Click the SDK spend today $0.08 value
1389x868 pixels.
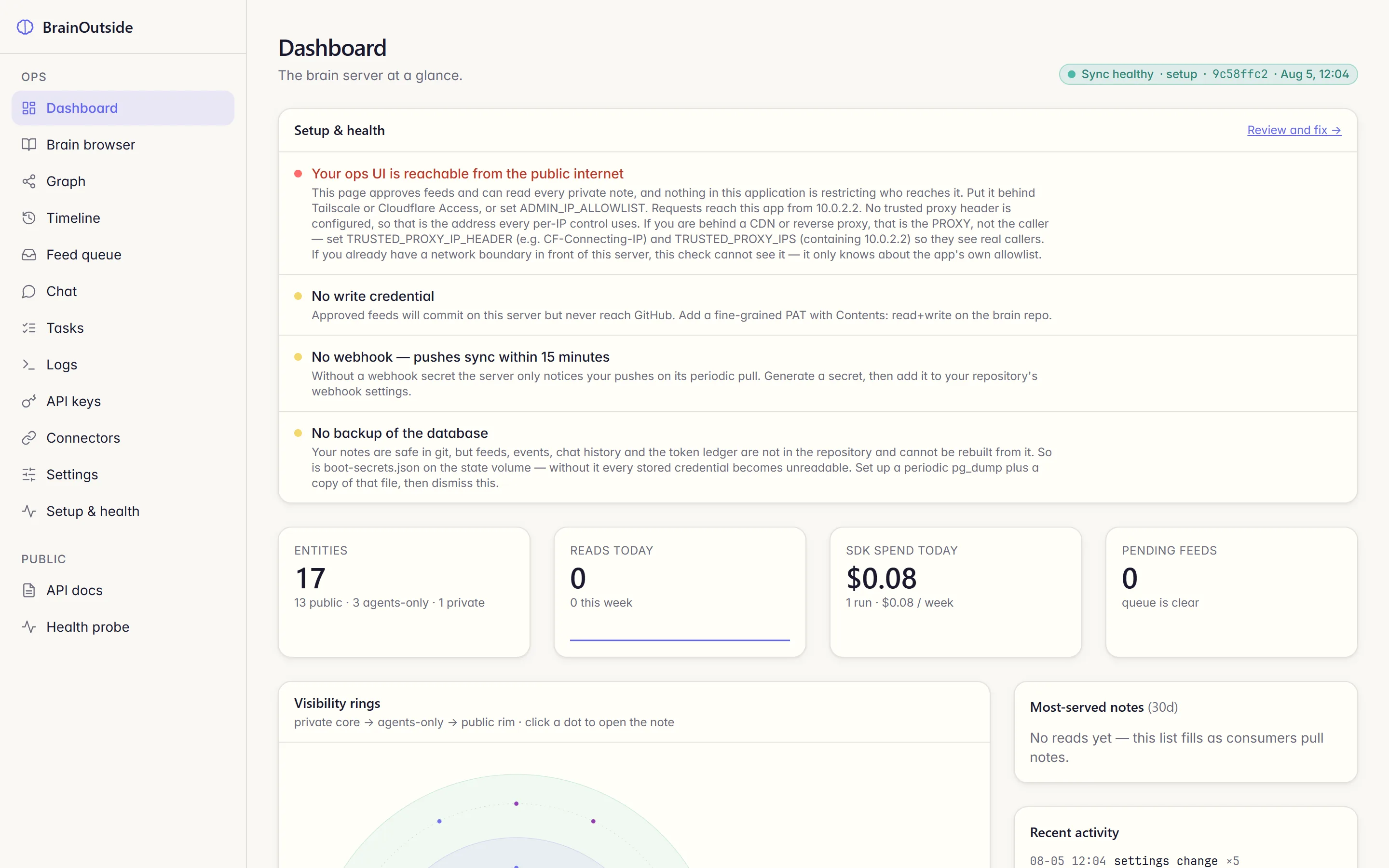pyautogui.click(x=881, y=578)
